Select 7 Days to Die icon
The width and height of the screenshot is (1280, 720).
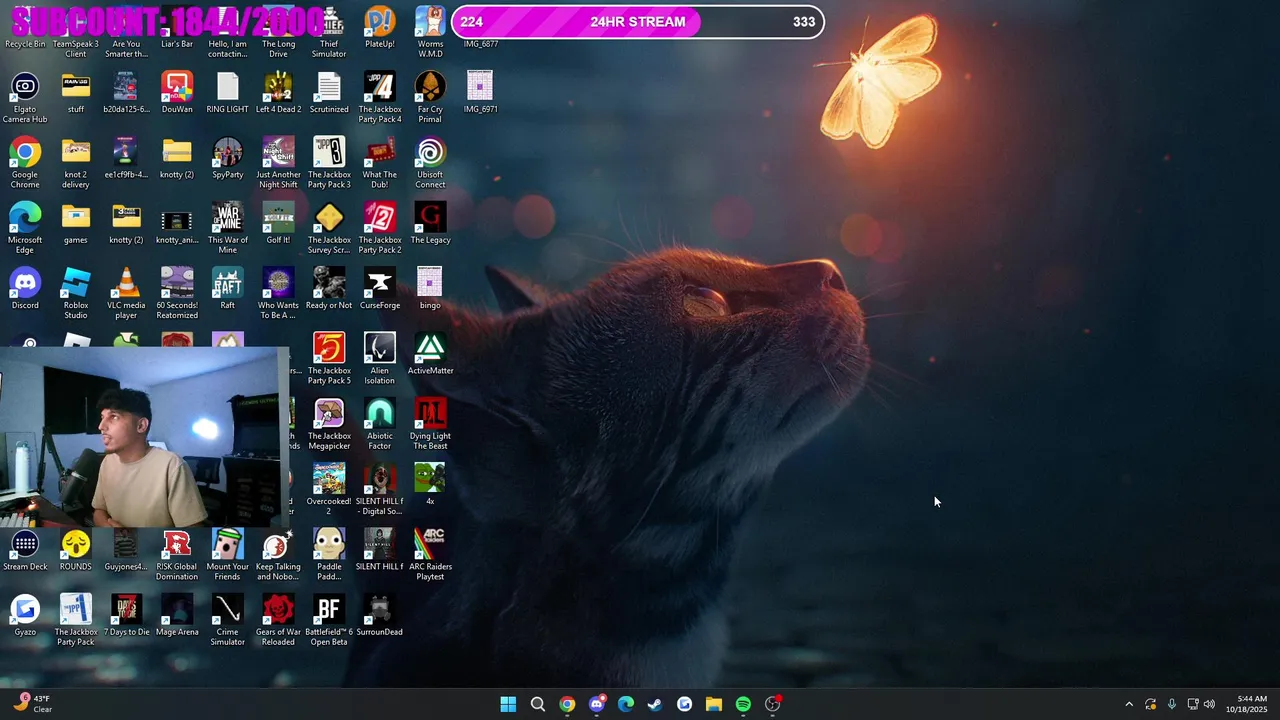tap(126, 614)
